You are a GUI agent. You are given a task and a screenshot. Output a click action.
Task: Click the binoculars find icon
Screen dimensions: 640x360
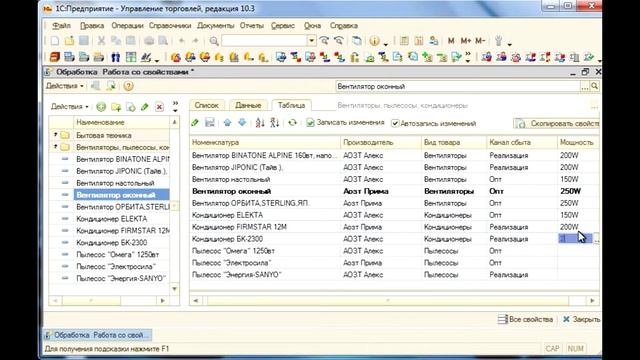pyautogui.click(x=116, y=57)
